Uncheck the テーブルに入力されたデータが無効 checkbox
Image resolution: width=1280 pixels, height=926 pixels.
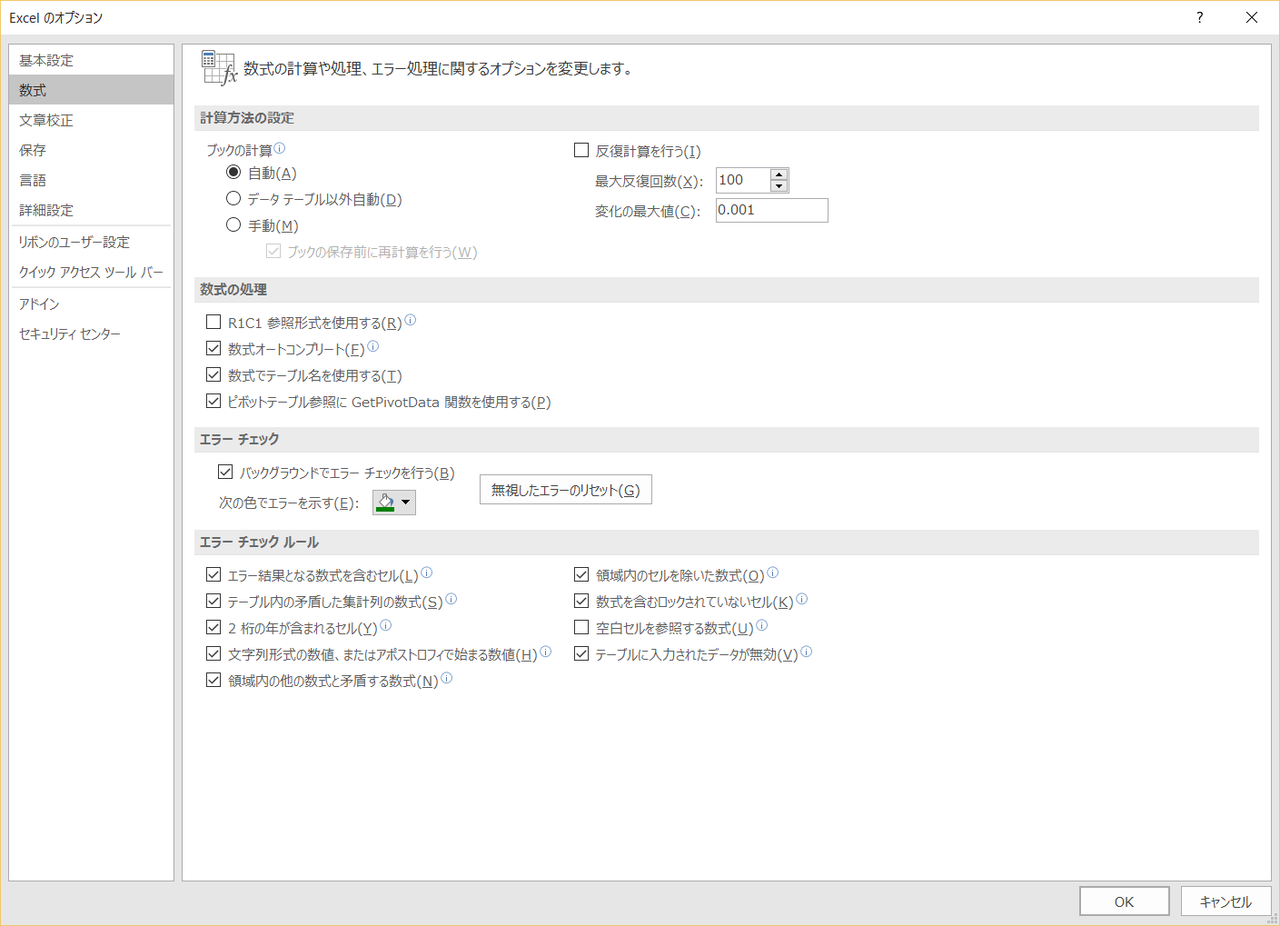(x=581, y=654)
